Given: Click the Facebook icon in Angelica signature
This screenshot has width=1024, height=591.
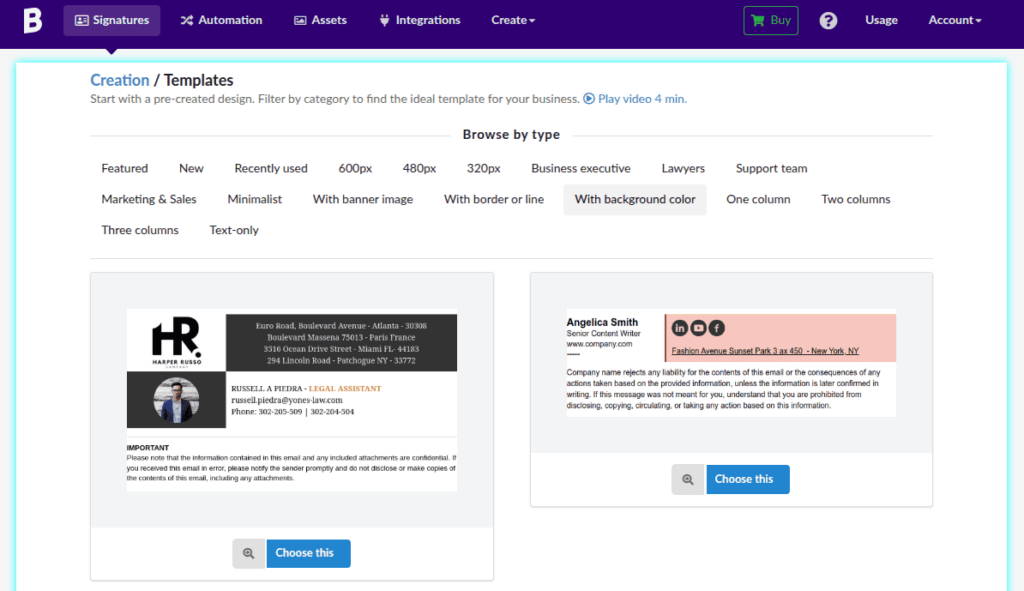Looking at the screenshot, I should click(x=716, y=328).
